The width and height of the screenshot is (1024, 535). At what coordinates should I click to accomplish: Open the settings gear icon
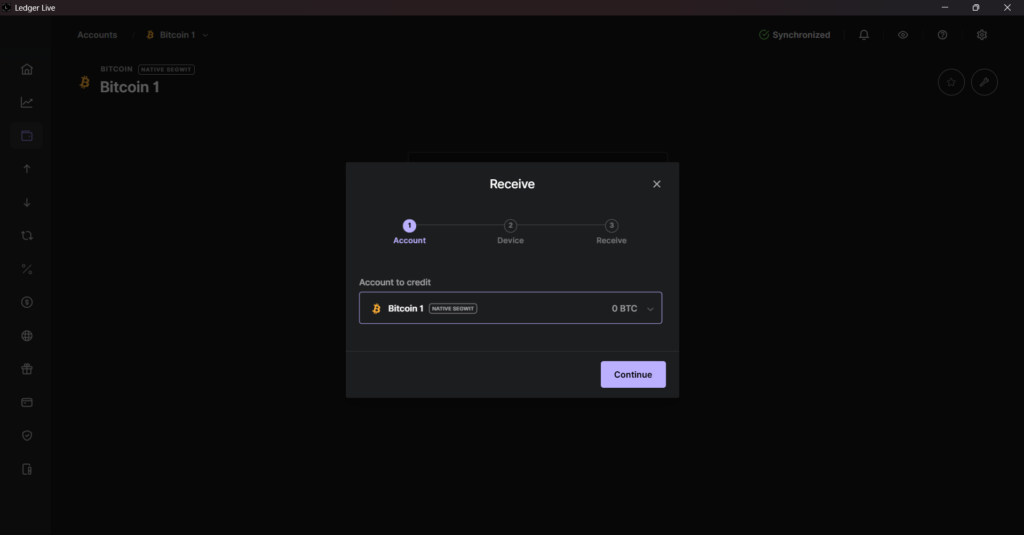click(x=982, y=35)
